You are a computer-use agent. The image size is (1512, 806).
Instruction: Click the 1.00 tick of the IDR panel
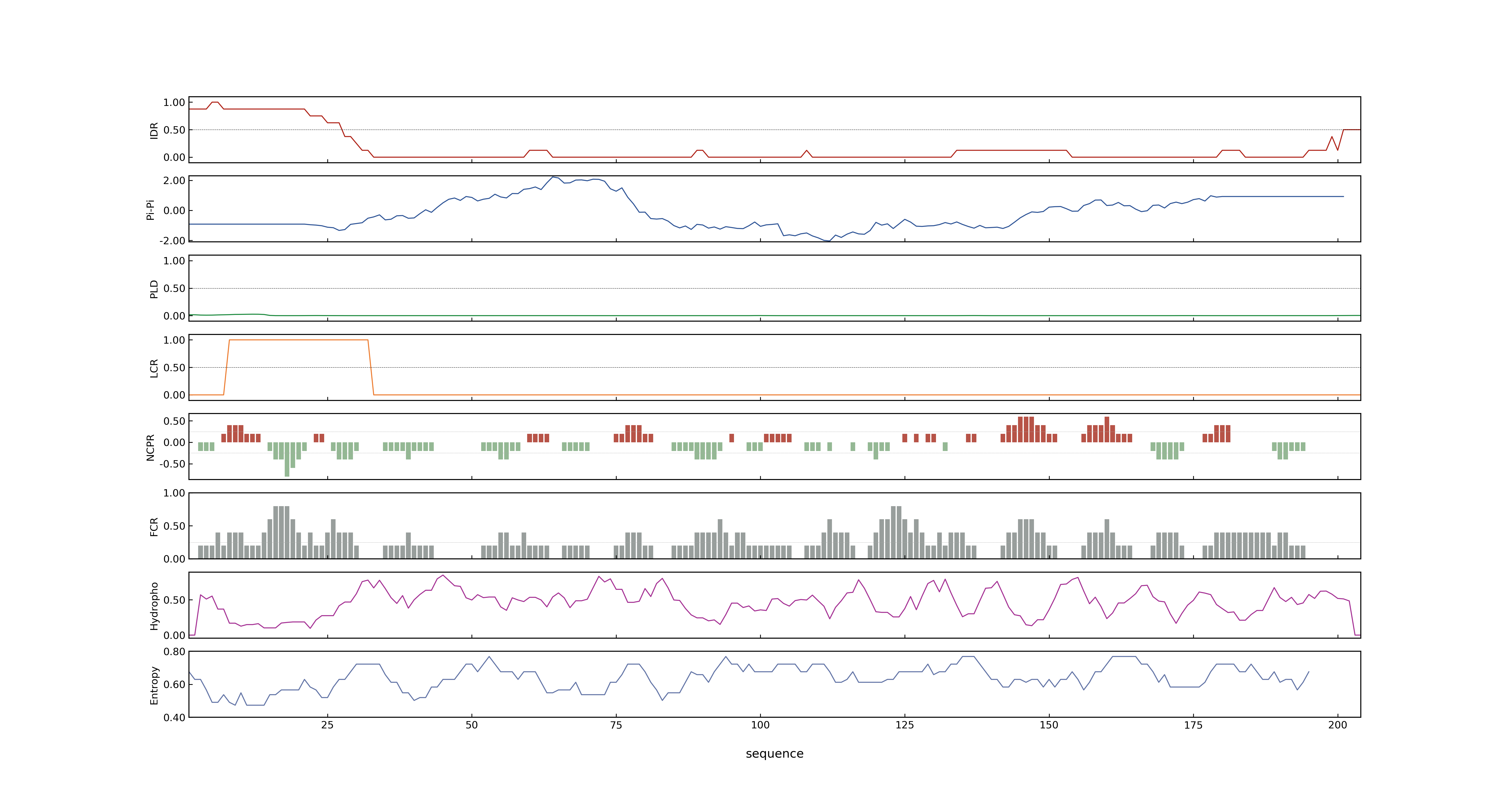click(x=174, y=102)
